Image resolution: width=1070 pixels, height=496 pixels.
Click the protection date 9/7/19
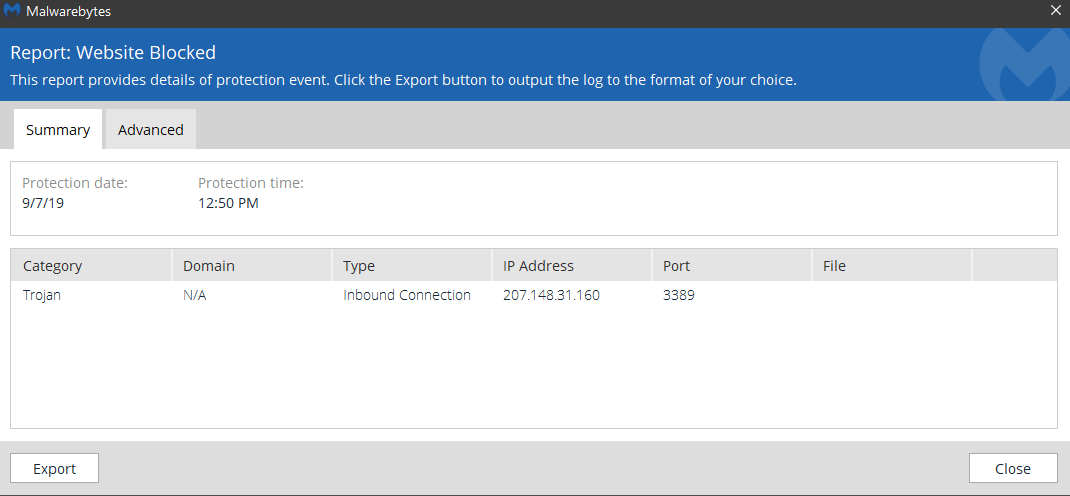click(43, 203)
